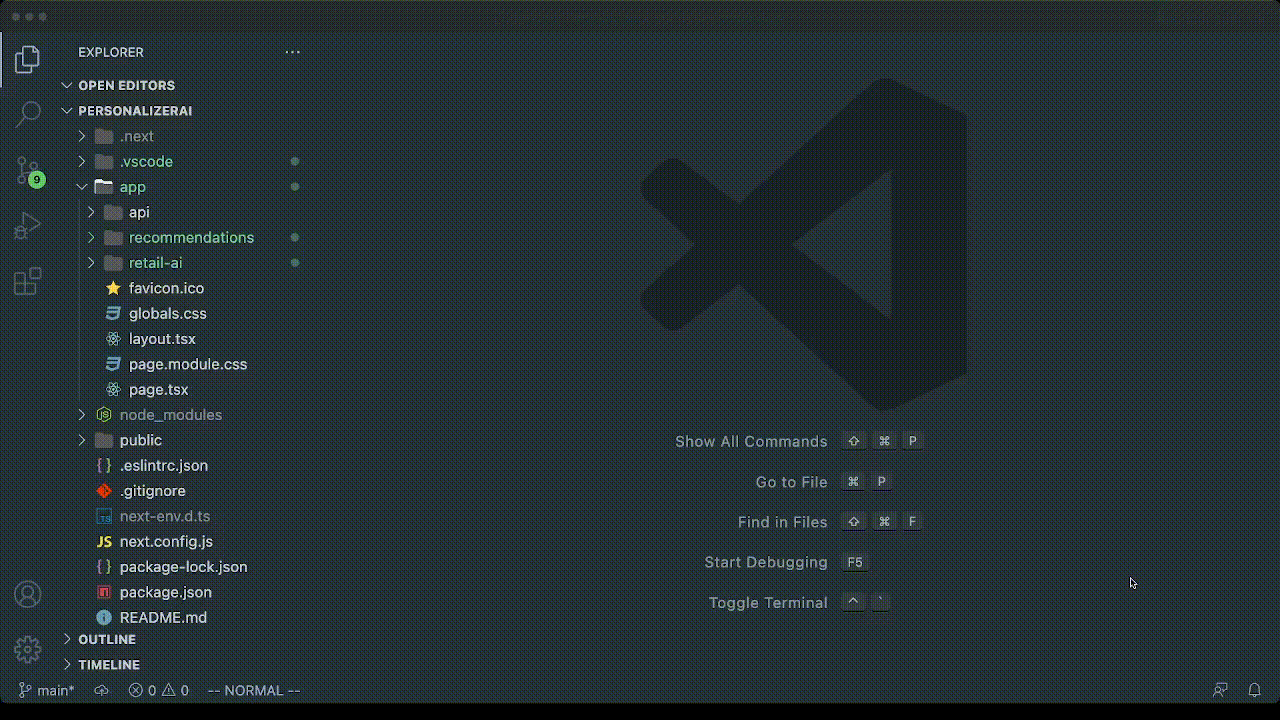Click the TS icon beside next-env.d.ts
This screenshot has width=1280, height=720.
click(x=104, y=516)
